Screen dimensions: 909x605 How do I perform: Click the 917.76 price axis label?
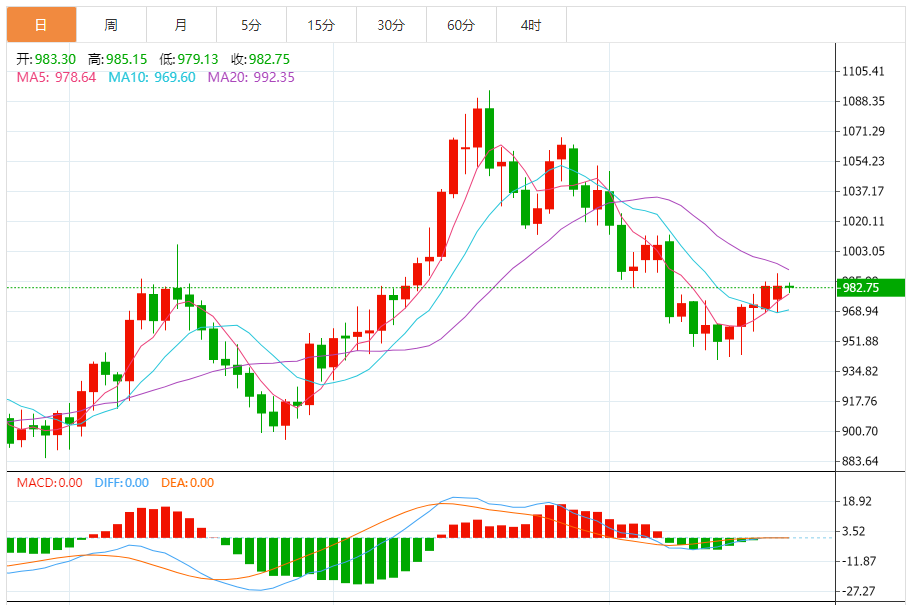pyautogui.click(x=860, y=401)
